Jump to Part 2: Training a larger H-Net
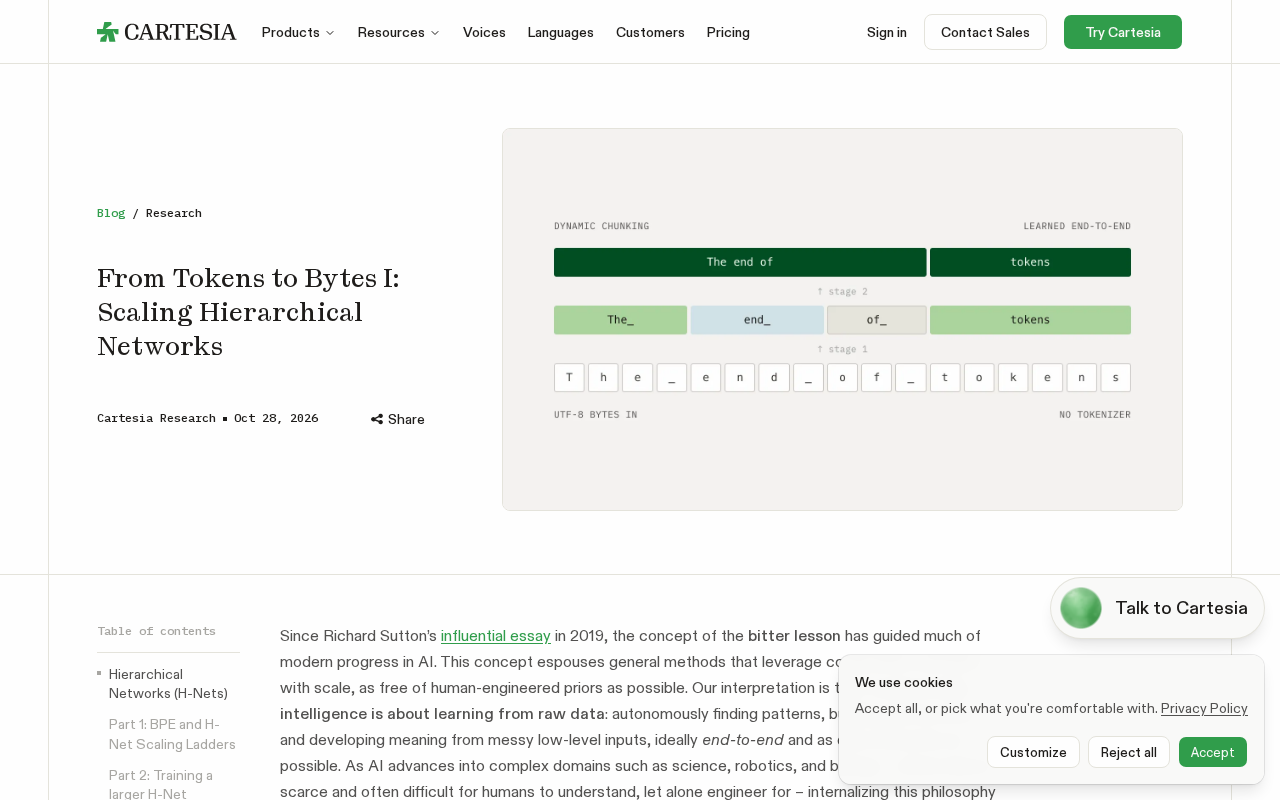Screen dimensions: 1280x800 161,784
